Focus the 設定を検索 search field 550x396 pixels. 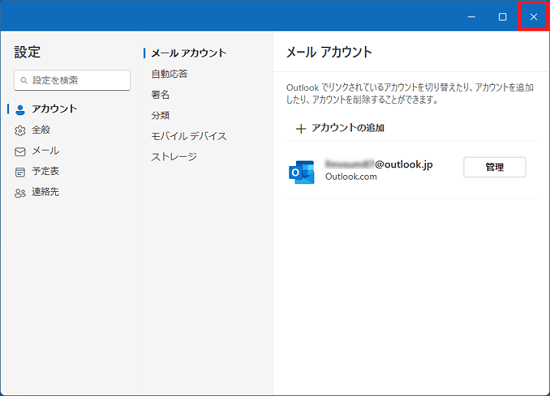tap(72, 80)
